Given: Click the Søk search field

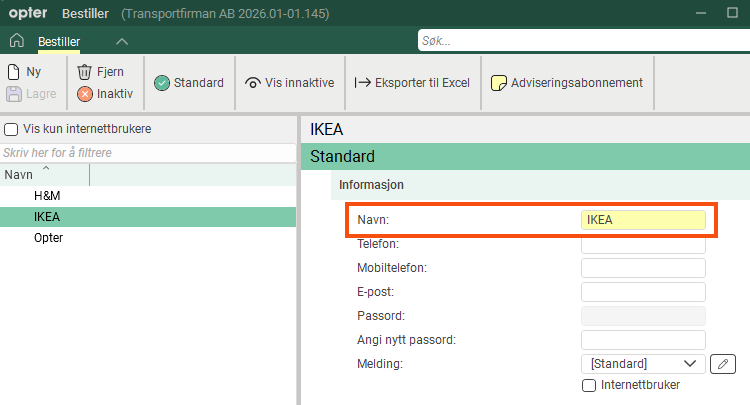Looking at the screenshot, I should click(580, 41).
